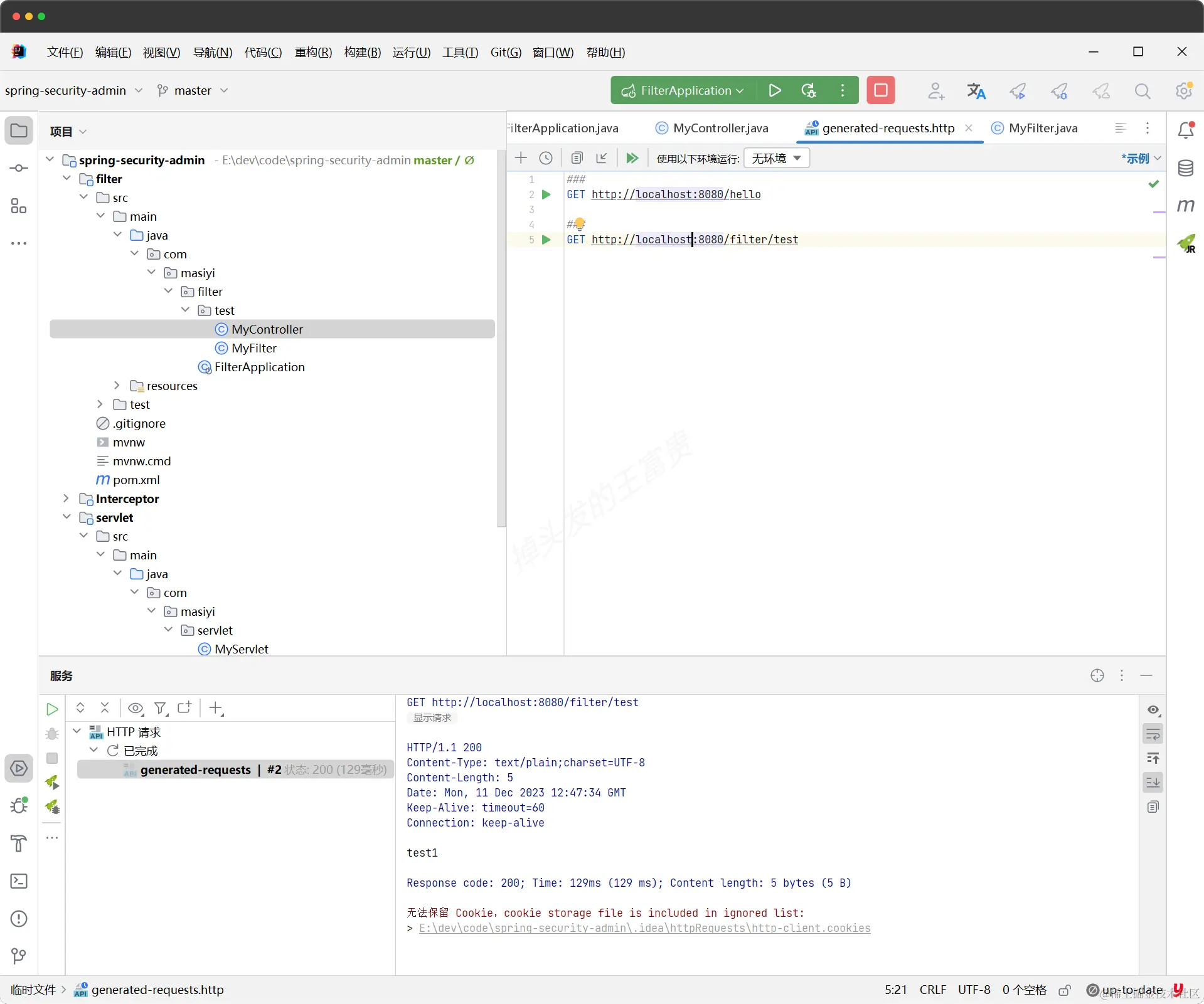Open the Commit tool window icon
The width and height of the screenshot is (1204, 1004).
(19, 168)
